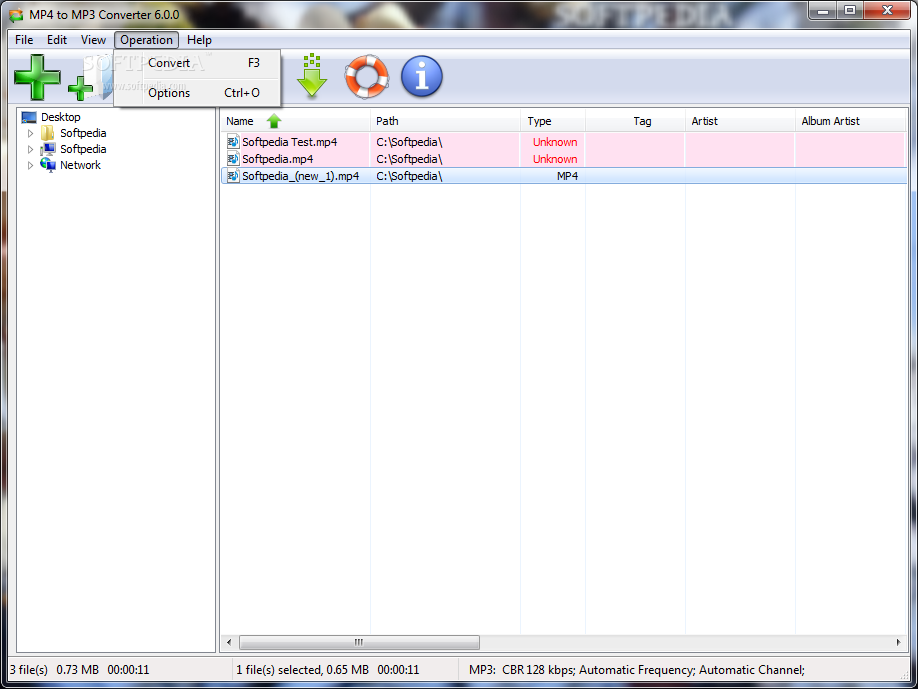The width and height of the screenshot is (918, 689).
Task: Expand the Softpedia folder tree node
Action: [x=30, y=133]
